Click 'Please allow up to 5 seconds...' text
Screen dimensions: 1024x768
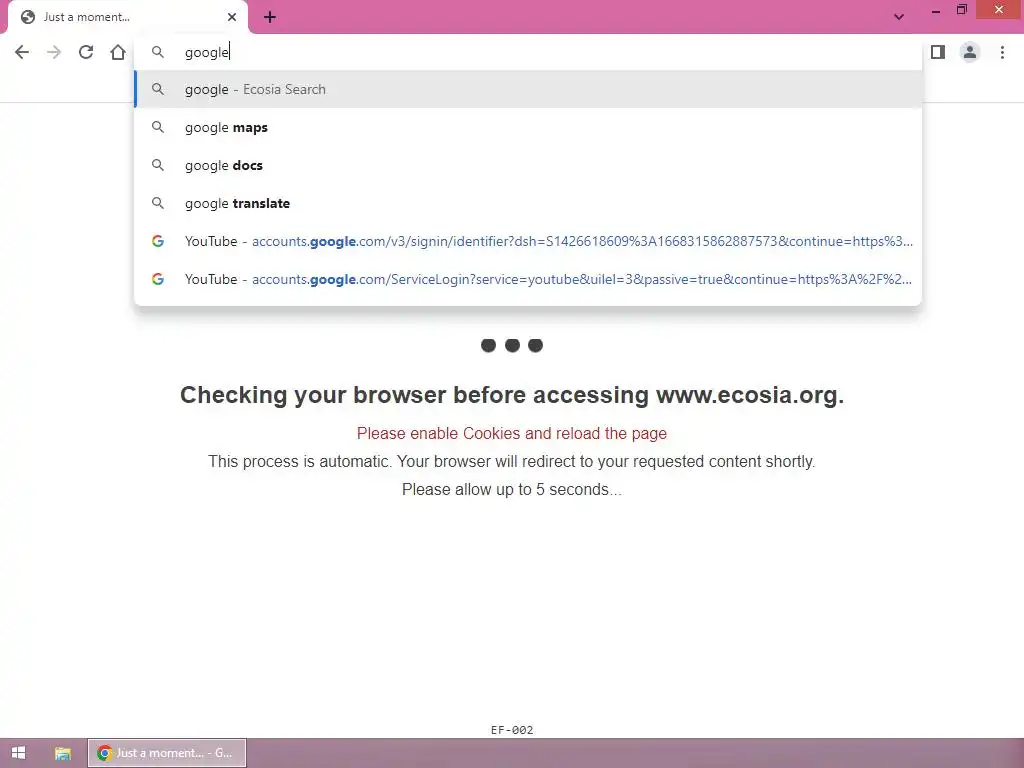tap(512, 489)
